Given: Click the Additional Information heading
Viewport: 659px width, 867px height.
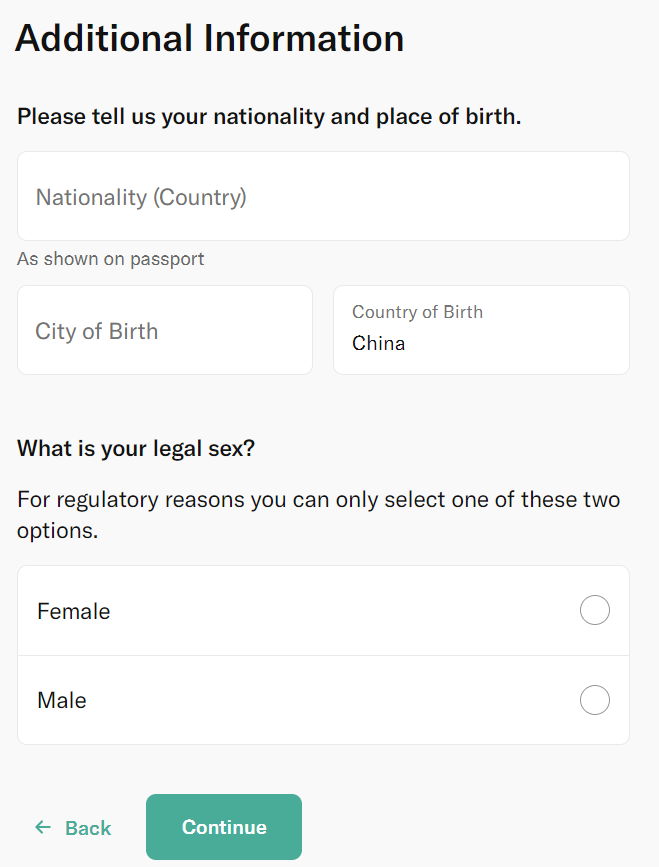Looking at the screenshot, I should (210, 38).
